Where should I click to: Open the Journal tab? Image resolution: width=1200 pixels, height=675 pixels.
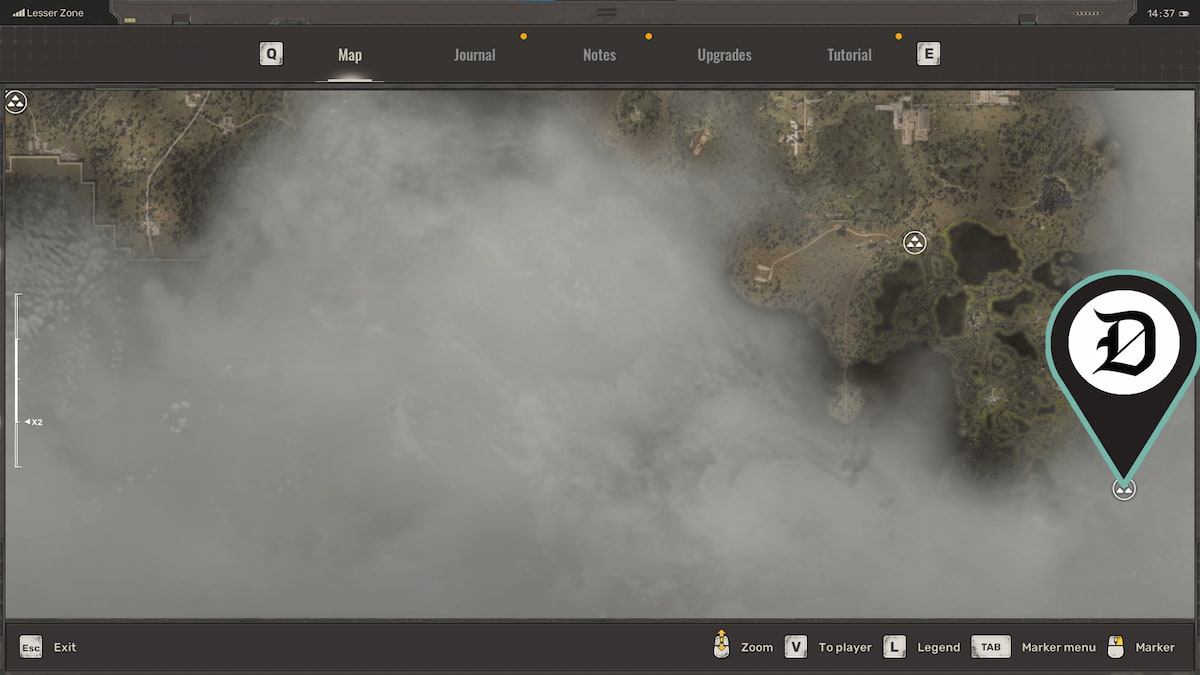coord(474,55)
